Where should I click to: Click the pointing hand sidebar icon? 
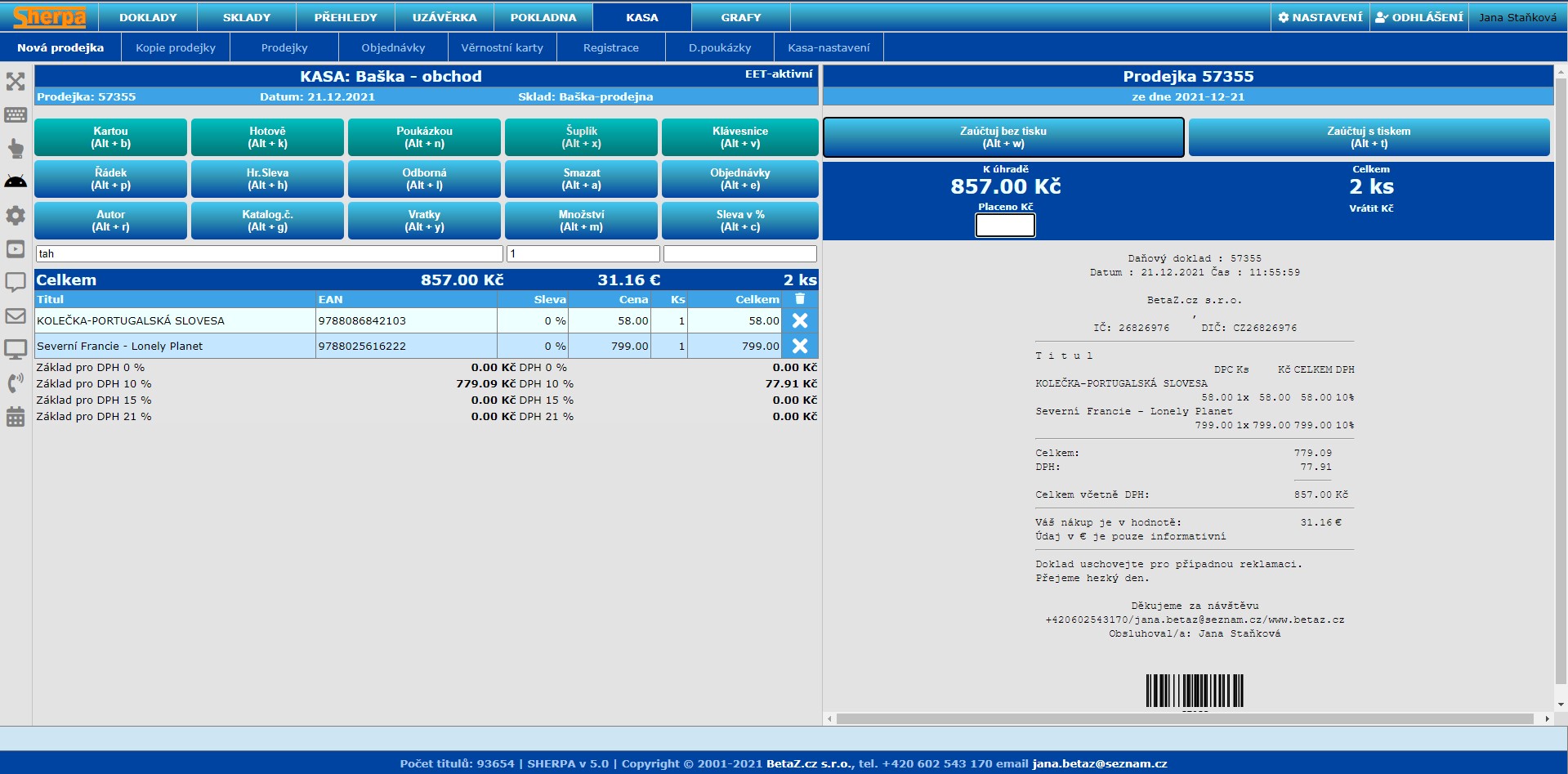coord(16,148)
